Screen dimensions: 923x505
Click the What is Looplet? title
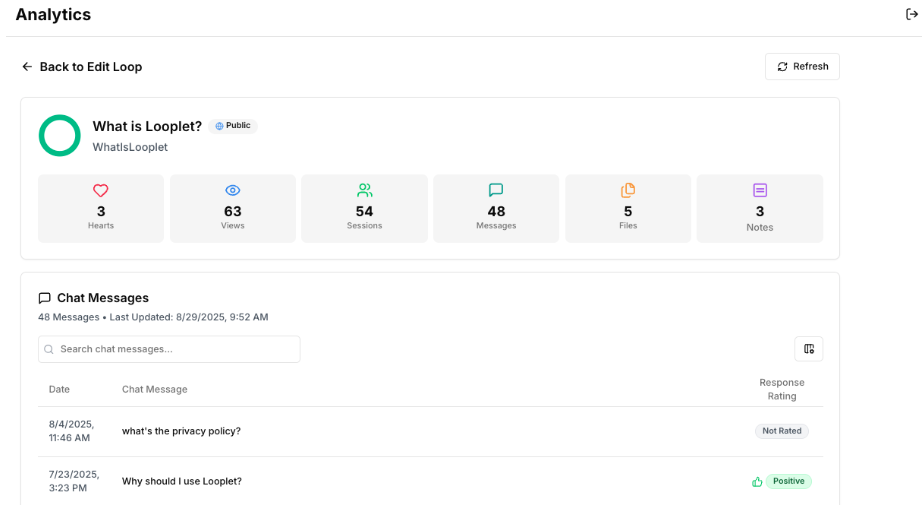[147, 126]
